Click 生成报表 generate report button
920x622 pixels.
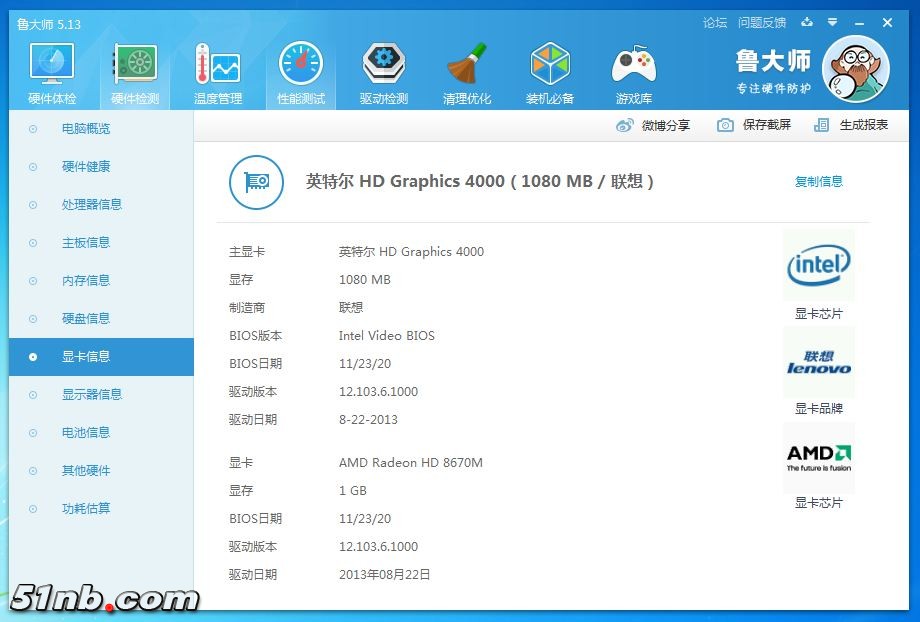click(x=852, y=125)
